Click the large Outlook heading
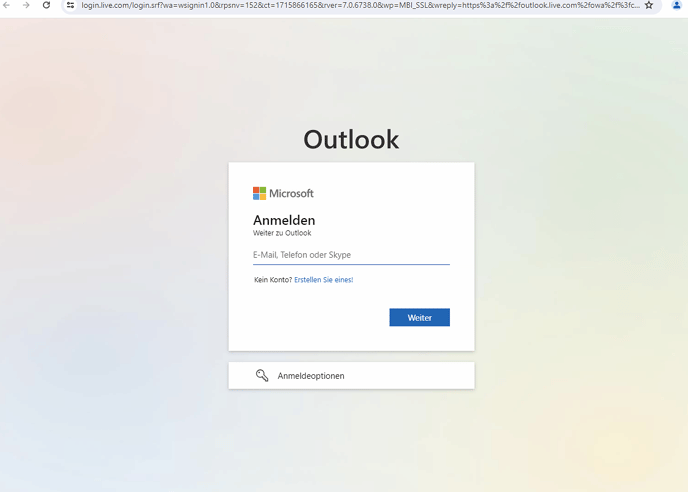Screen dimensions: 688x492 tap(351, 139)
